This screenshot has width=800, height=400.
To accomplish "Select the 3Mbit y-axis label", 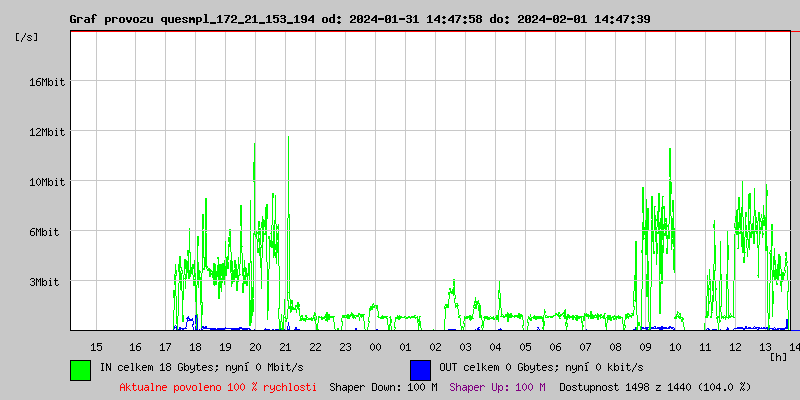I will (46, 282).
